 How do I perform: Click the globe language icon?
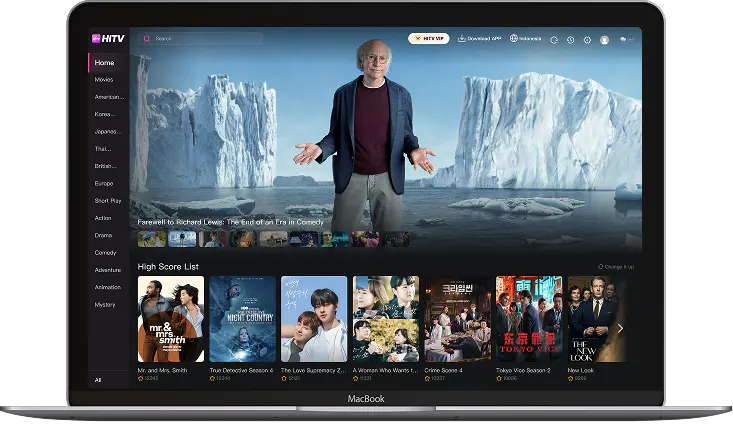514,38
